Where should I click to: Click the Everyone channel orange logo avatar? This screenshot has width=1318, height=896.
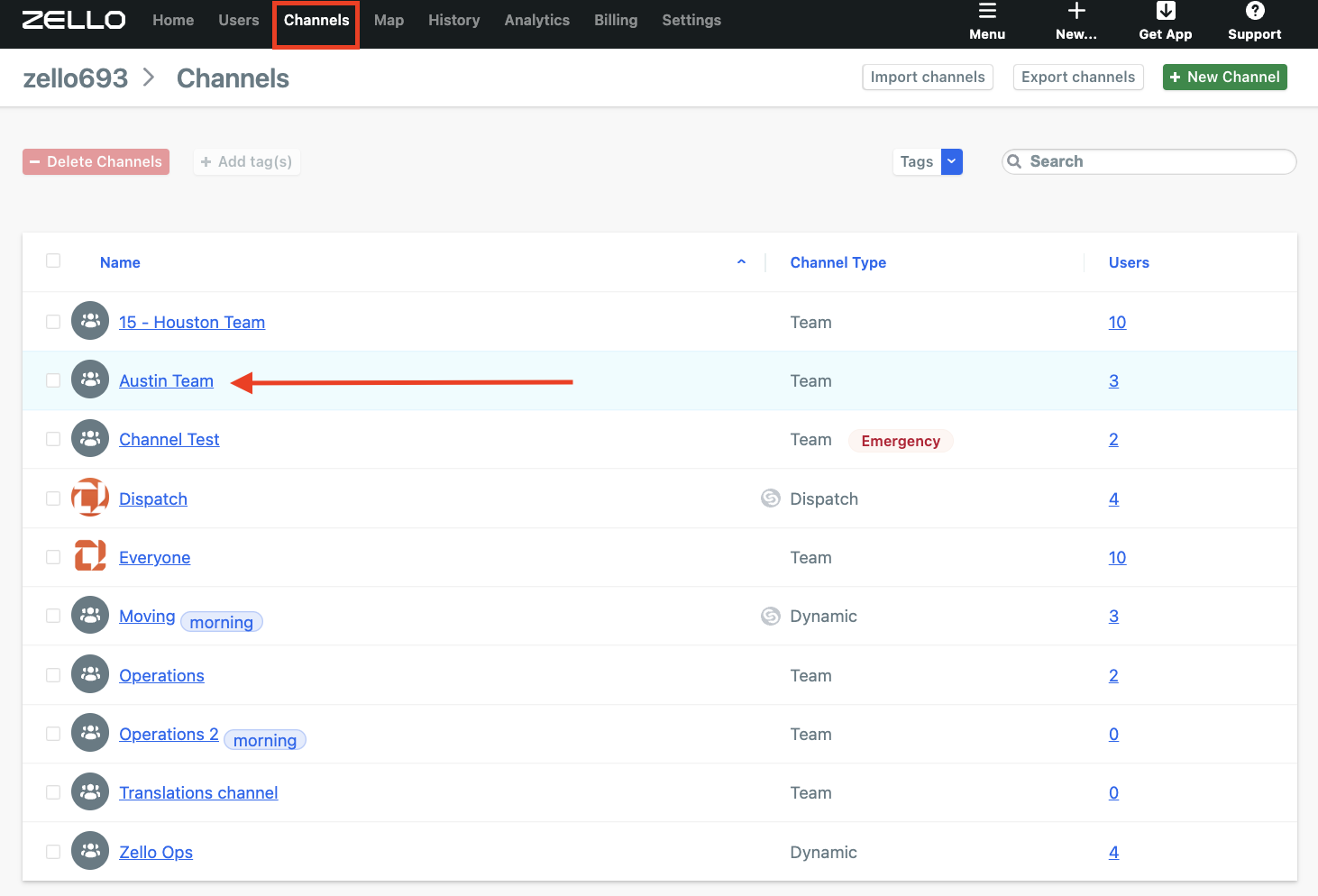90,556
